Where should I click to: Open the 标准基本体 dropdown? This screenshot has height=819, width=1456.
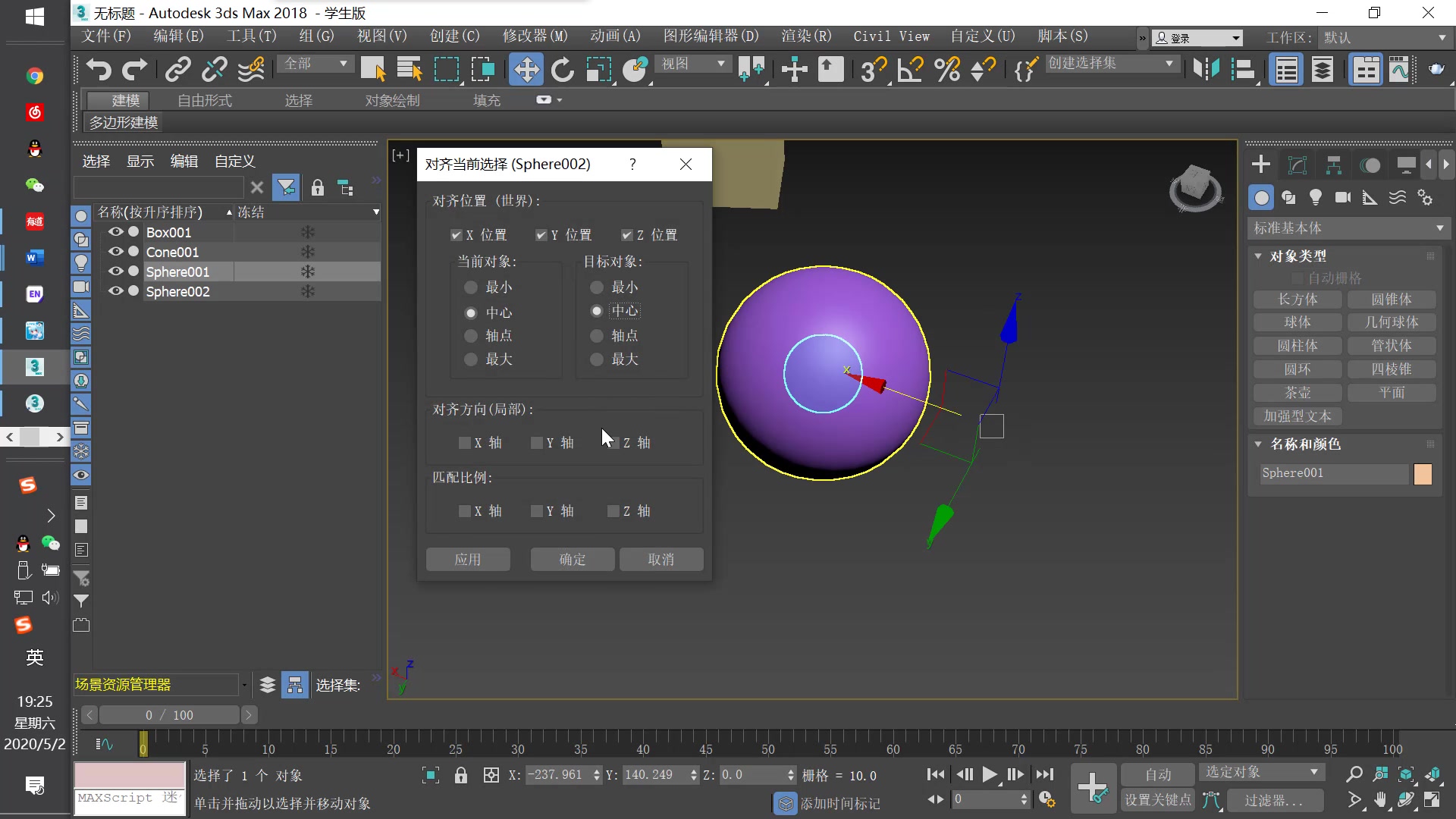1348,228
